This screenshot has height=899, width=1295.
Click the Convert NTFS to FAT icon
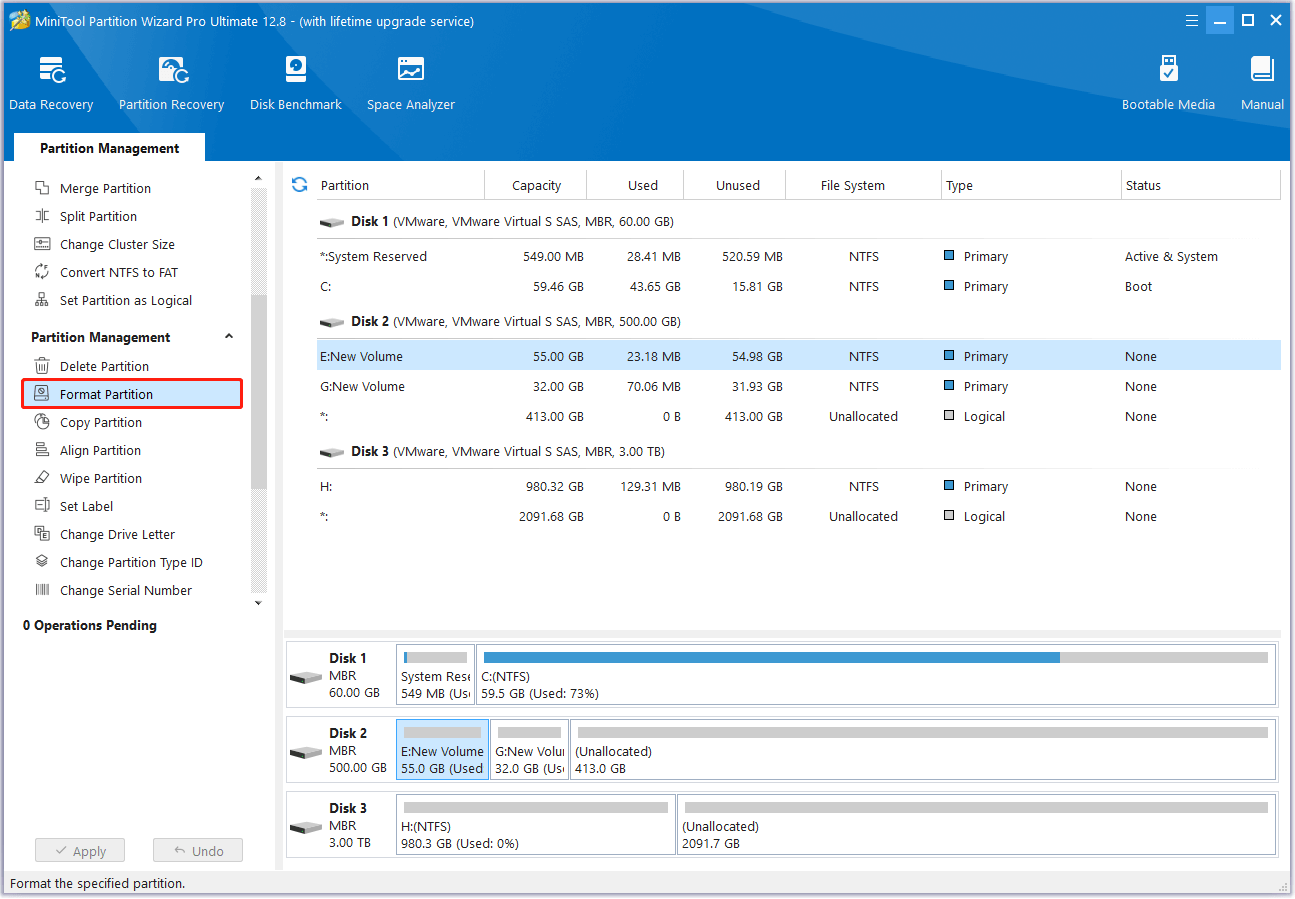click(x=42, y=272)
